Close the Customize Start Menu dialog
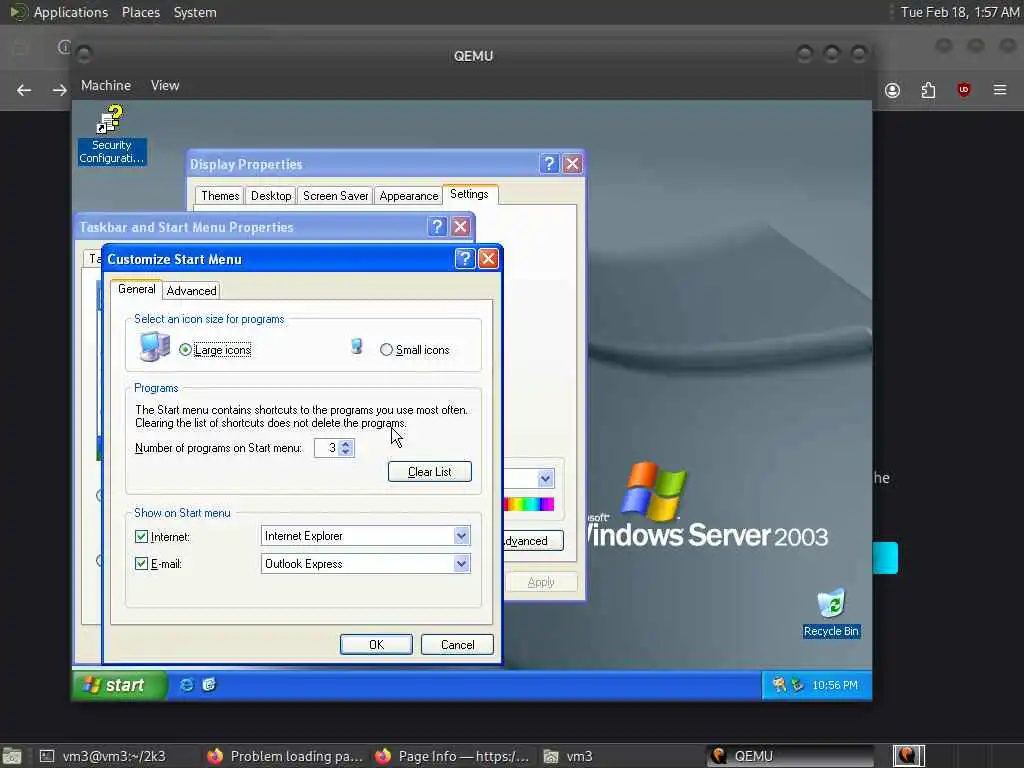The width and height of the screenshot is (1024, 768). pyautogui.click(x=488, y=259)
